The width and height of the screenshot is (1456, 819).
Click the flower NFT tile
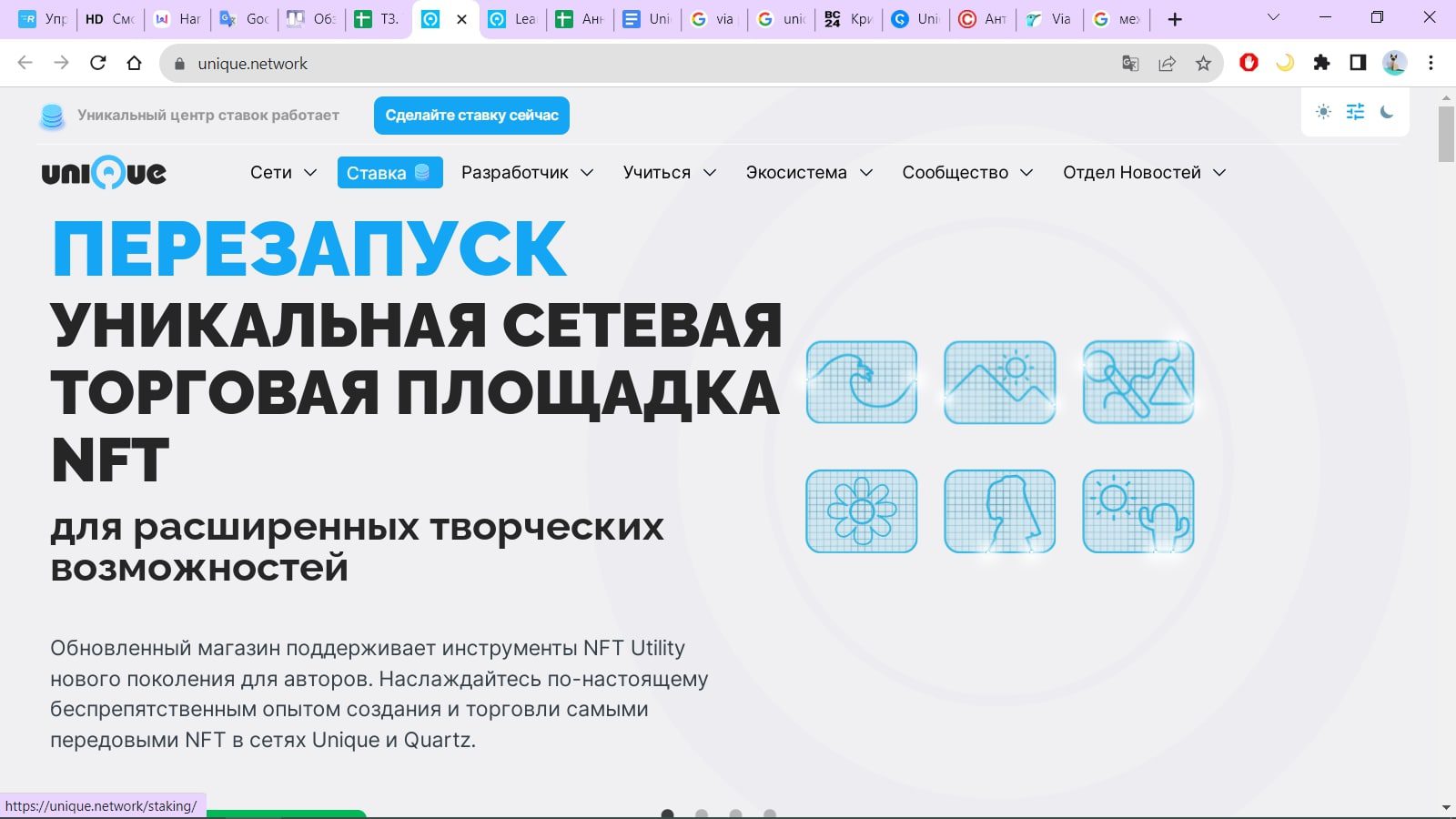pyautogui.click(x=862, y=511)
